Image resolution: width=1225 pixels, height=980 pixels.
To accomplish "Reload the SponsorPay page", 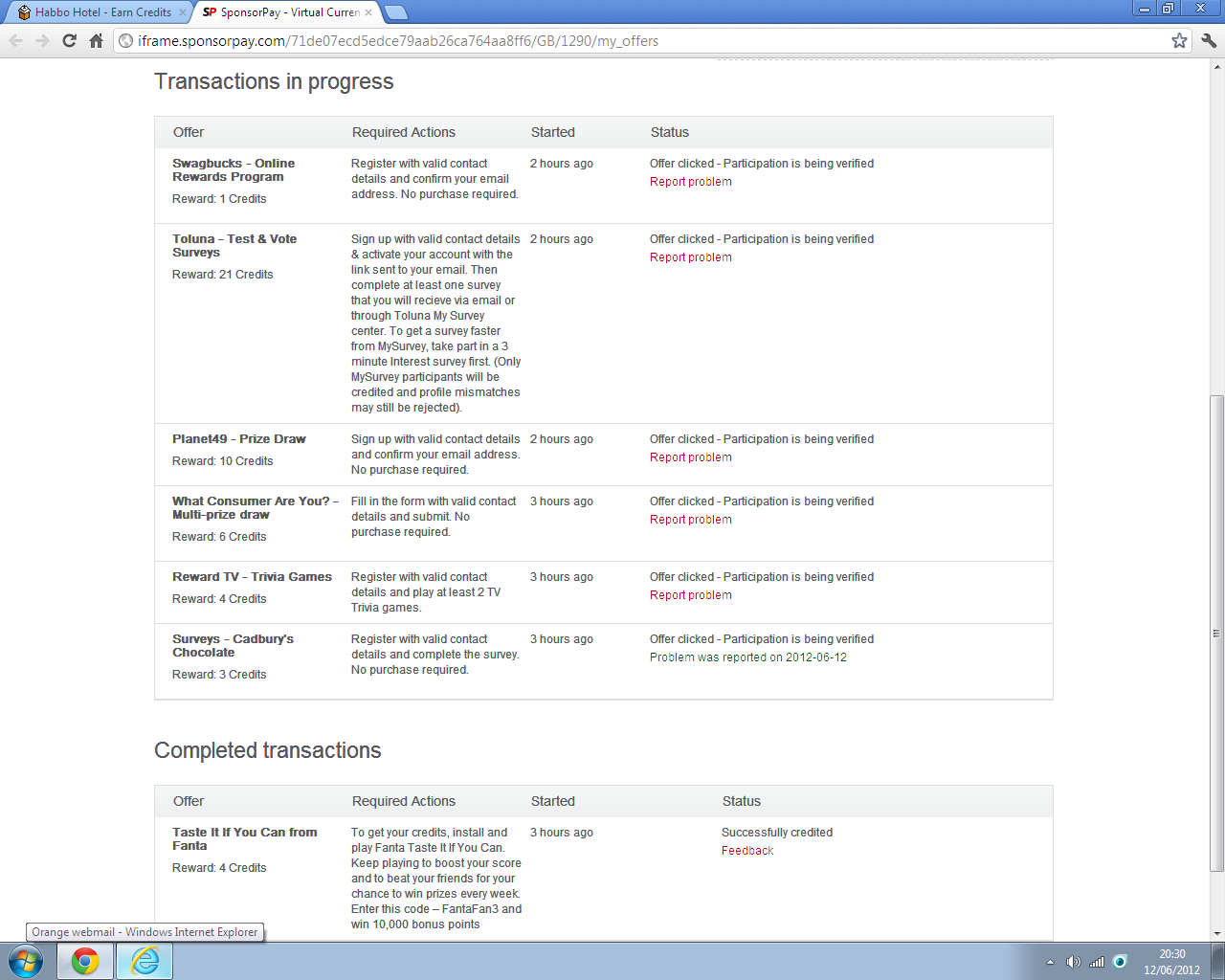I will click(69, 40).
